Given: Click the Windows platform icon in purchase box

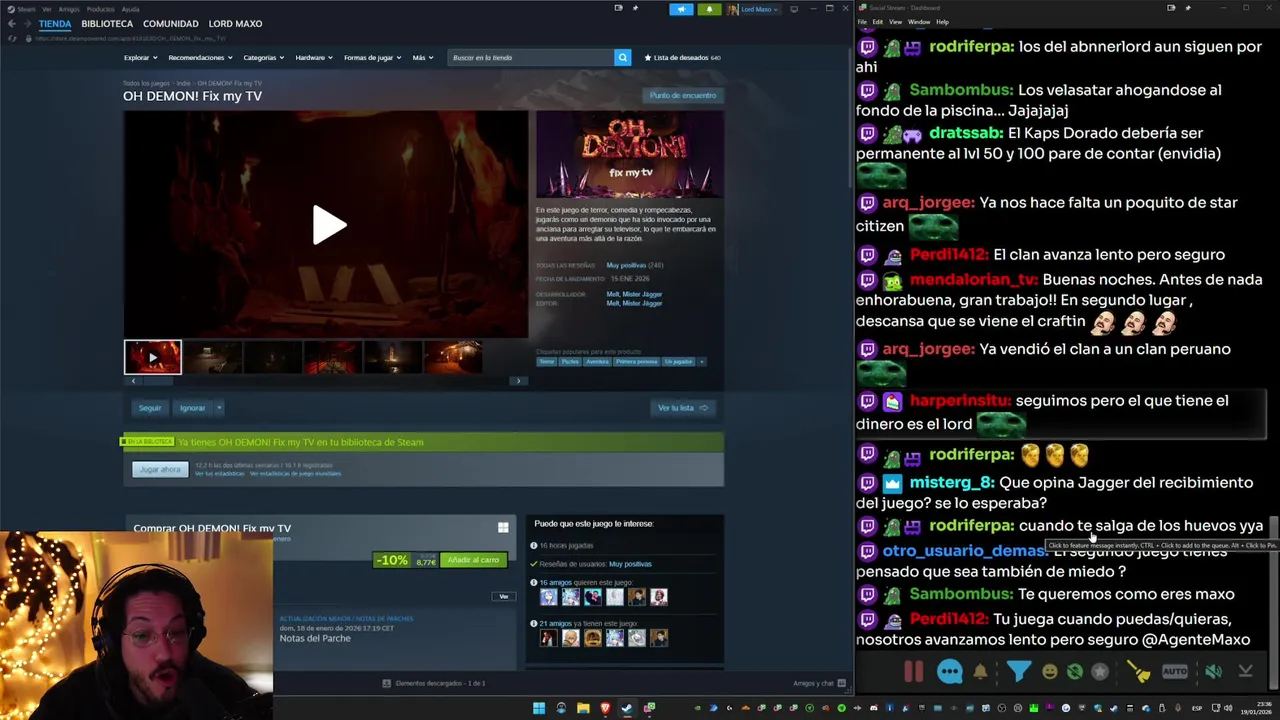Looking at the screenshot, I should click(x=503, y=527).
